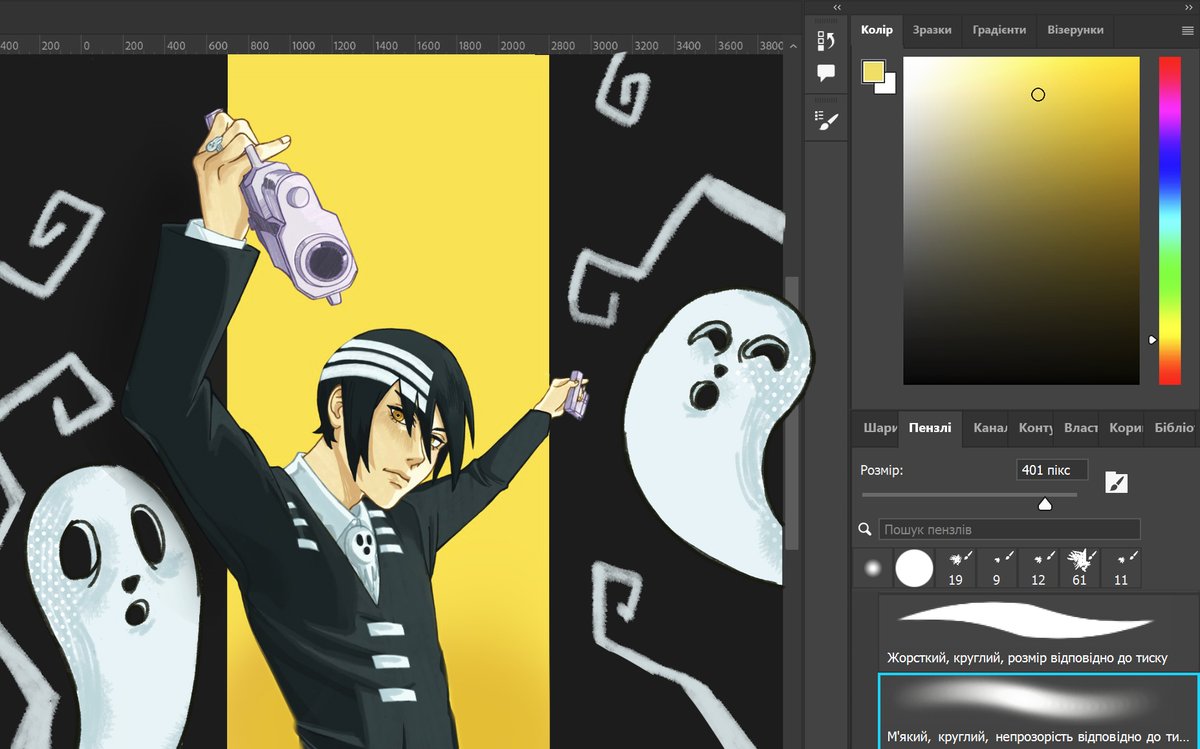Expand the collapsed icon dock with double arrows
1200x749 pixels.
[836, 7]
